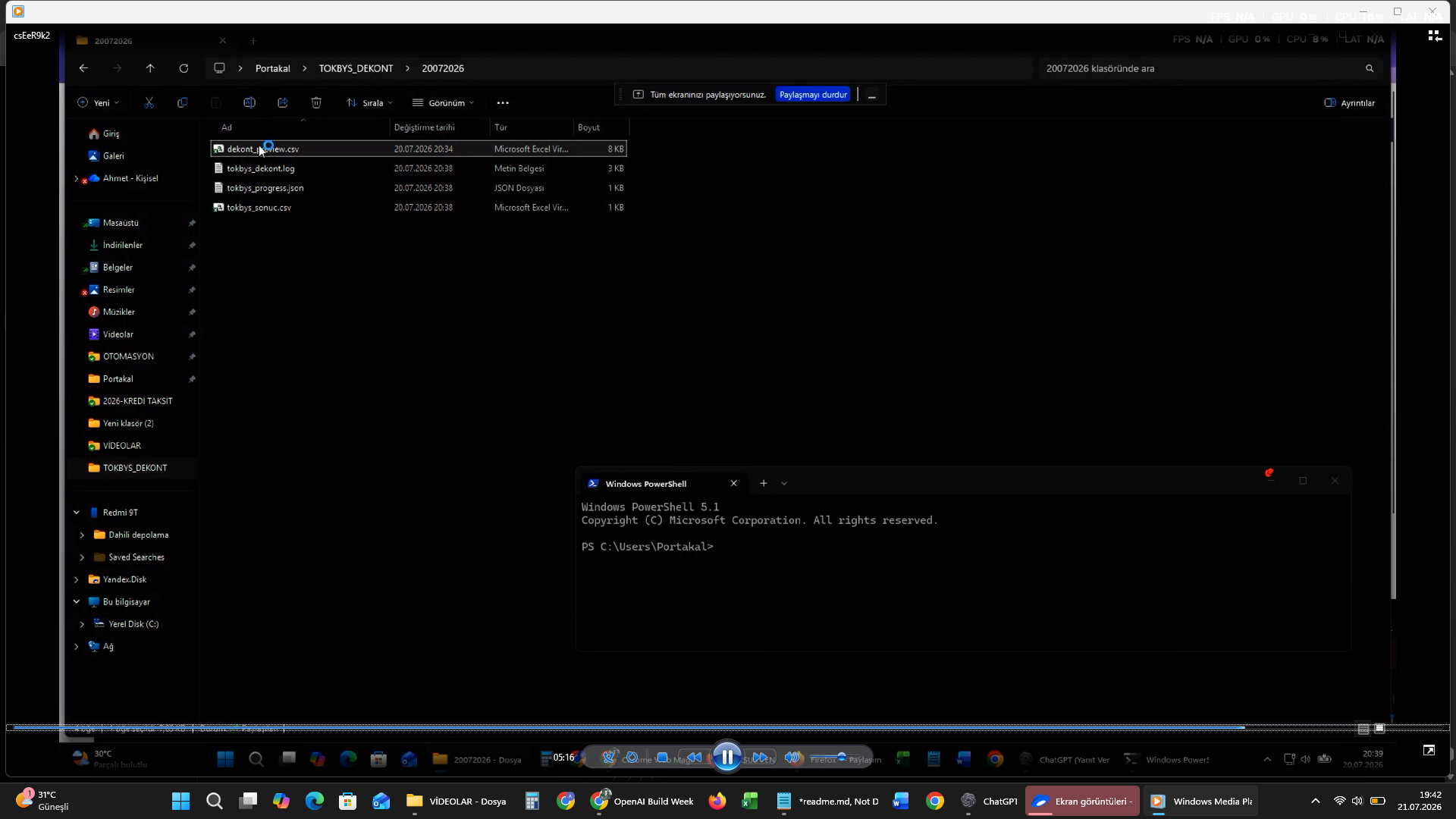Show hidden system tray icons
Viewport: 1456px width, 819px height.
coord(1316,802)
